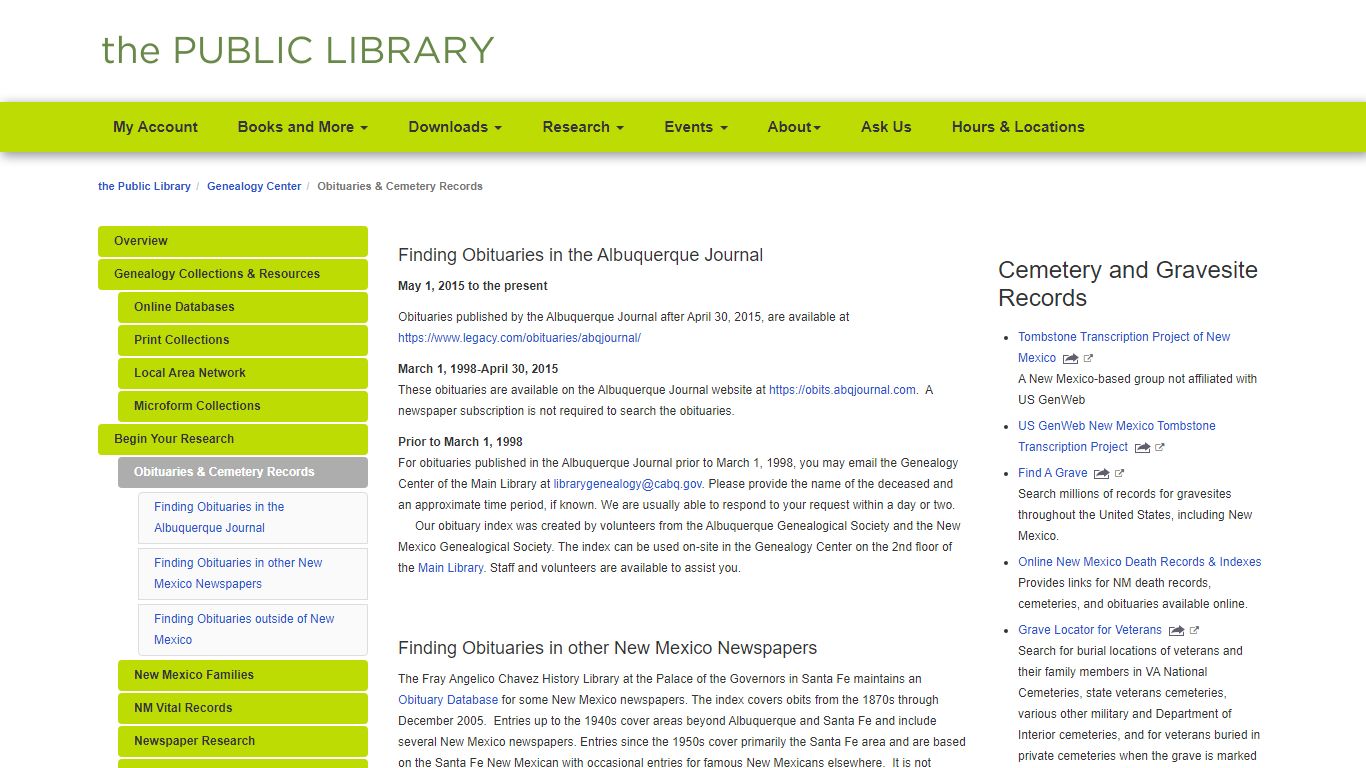
Task: Click the librarygenealogy@cabq.gov email link
Action: click(x=628, y=484)
